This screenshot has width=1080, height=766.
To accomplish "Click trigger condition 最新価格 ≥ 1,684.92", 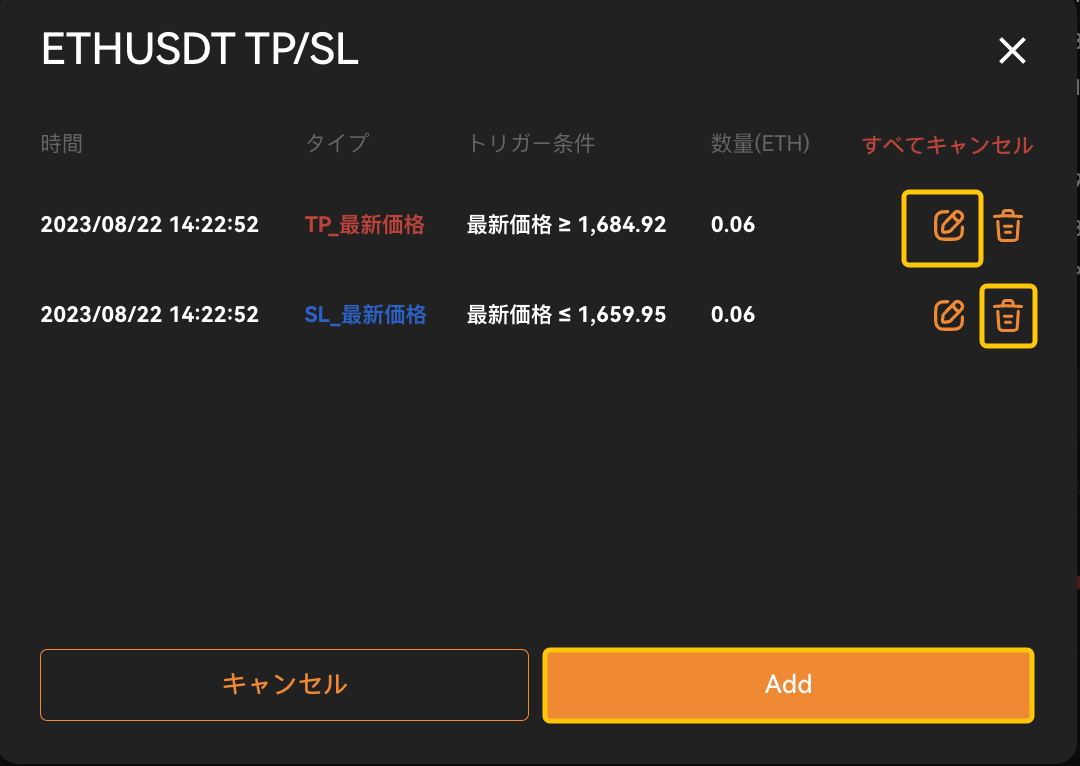I will tap(566, 225).
